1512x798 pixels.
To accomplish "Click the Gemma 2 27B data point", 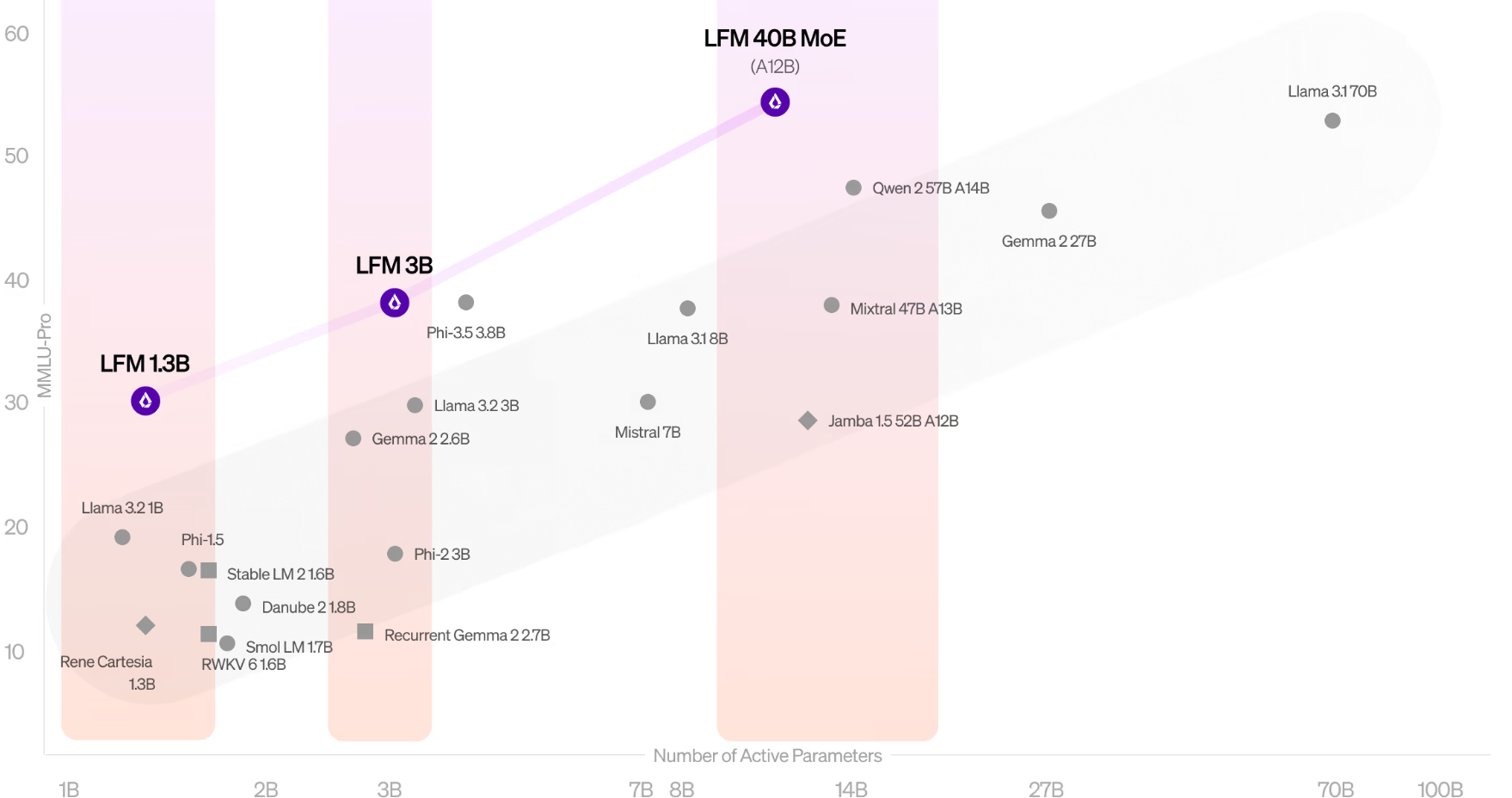I will pyautogui.click(x=1049, y=211).
